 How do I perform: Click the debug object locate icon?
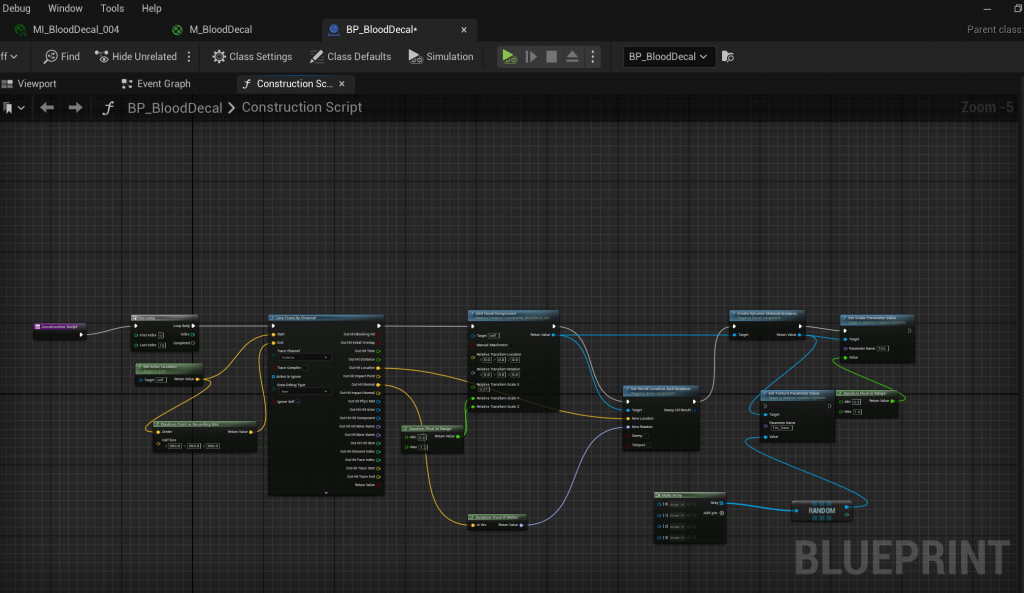click(x=728, y=57)
